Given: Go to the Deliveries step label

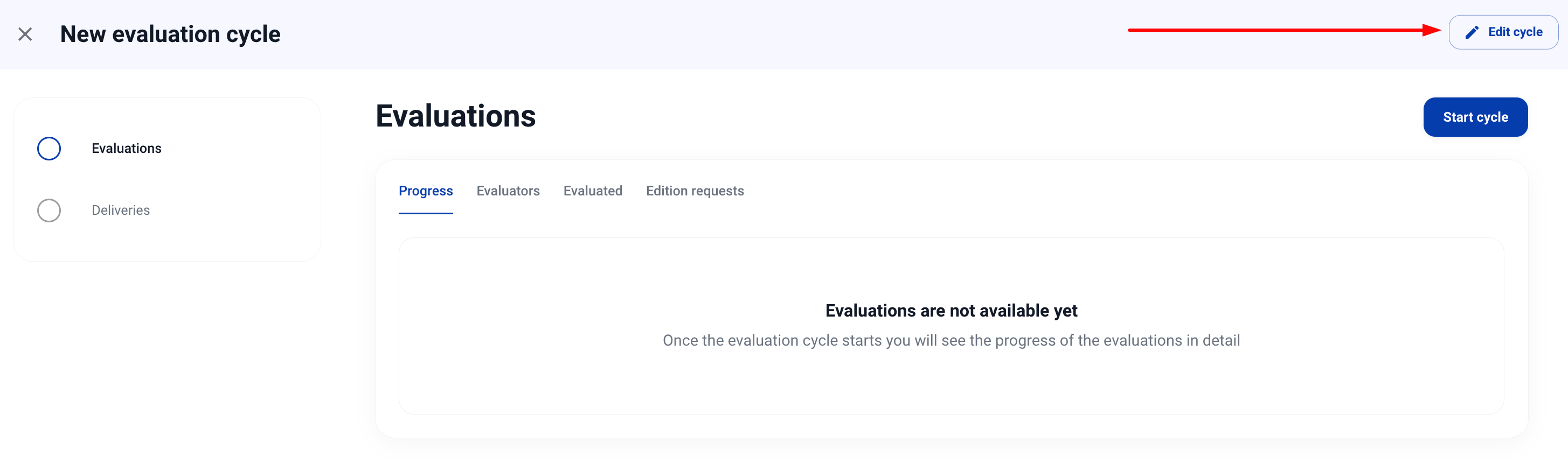Looking at the screenshot, I should 121,211.
